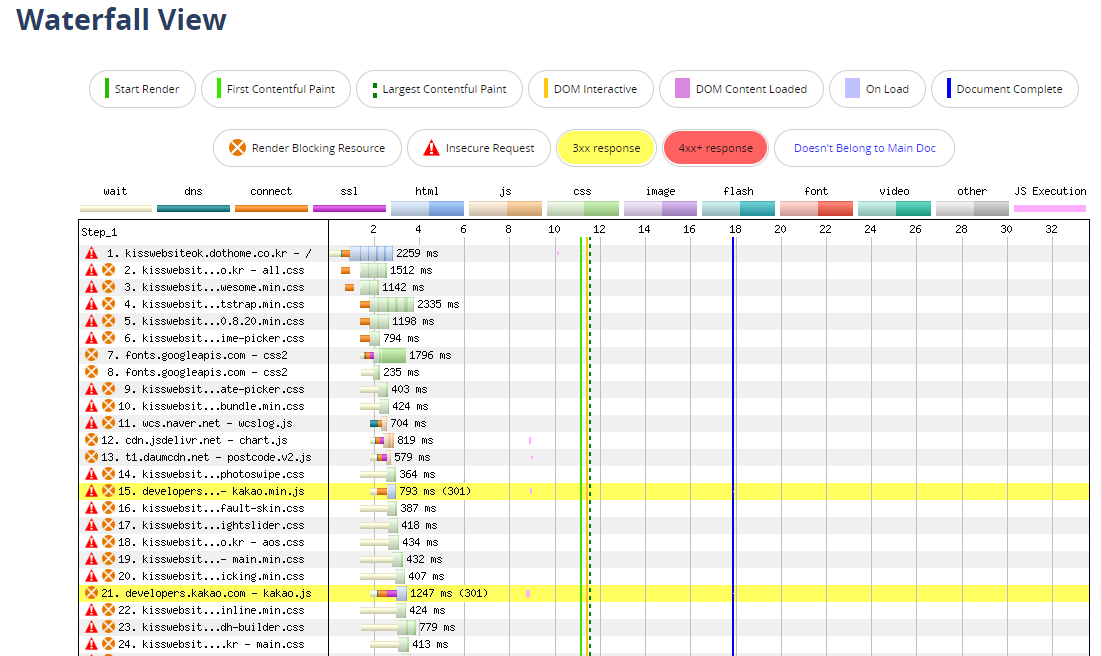
Task: Click the red 4xx+ response badge
Action: [715, 148]
